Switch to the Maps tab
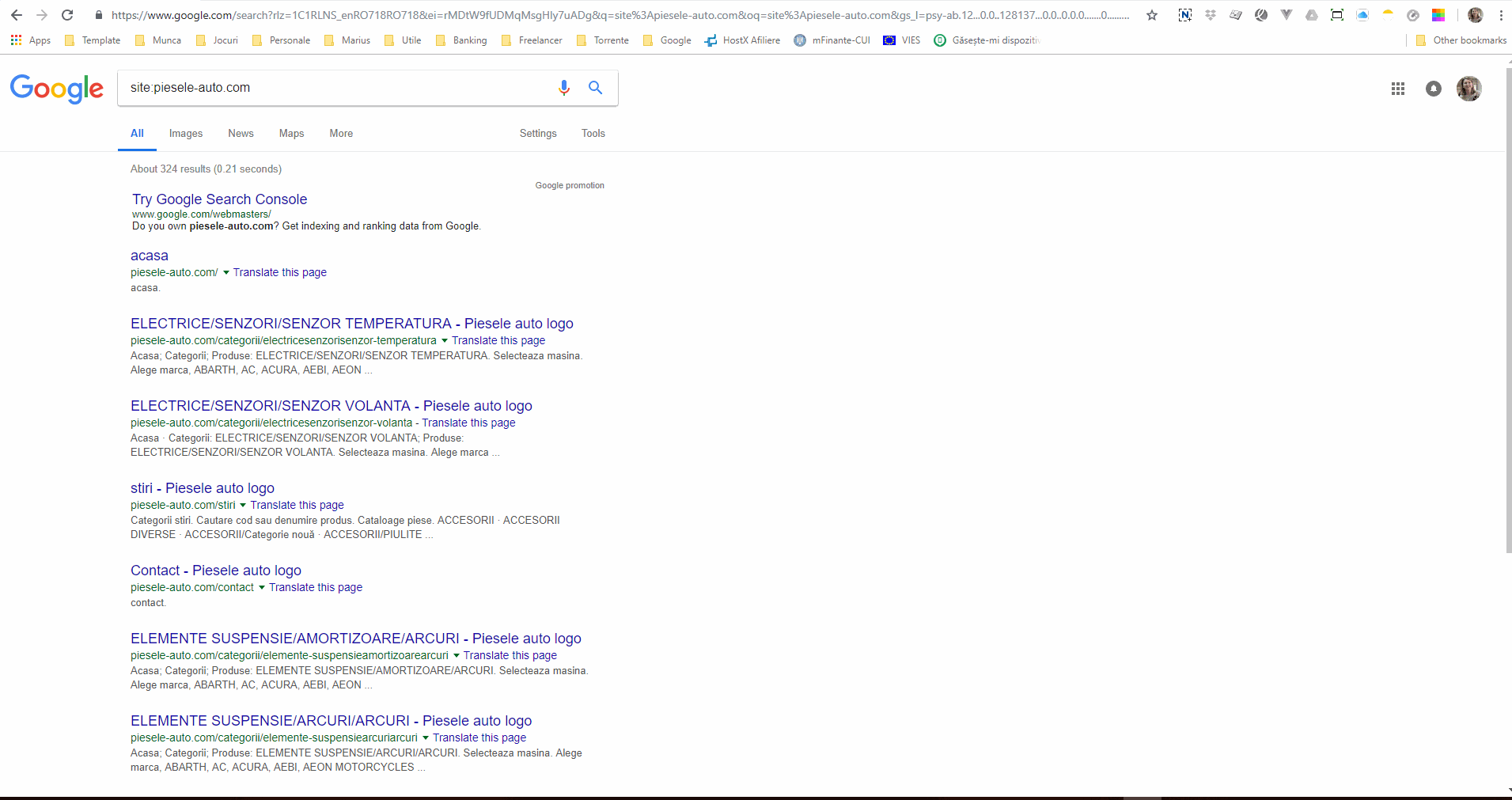The width and height of the screenshot is (1512, 800). coord(291,134)
